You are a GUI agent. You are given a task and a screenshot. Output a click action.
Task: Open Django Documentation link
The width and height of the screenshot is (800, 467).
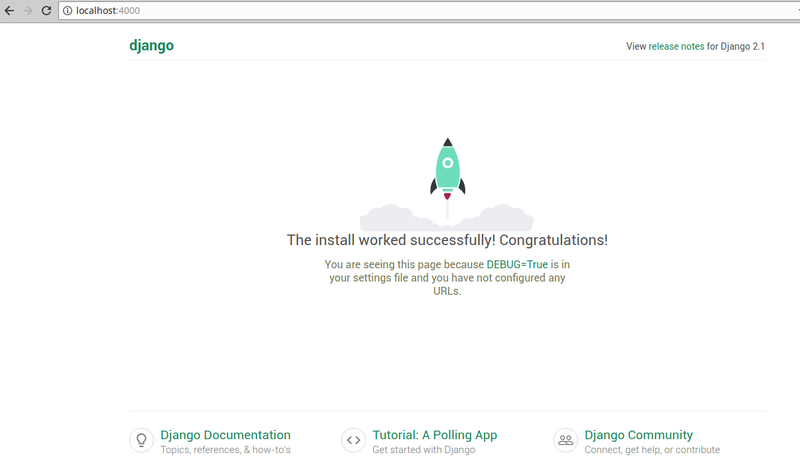(x=226, y=435)
